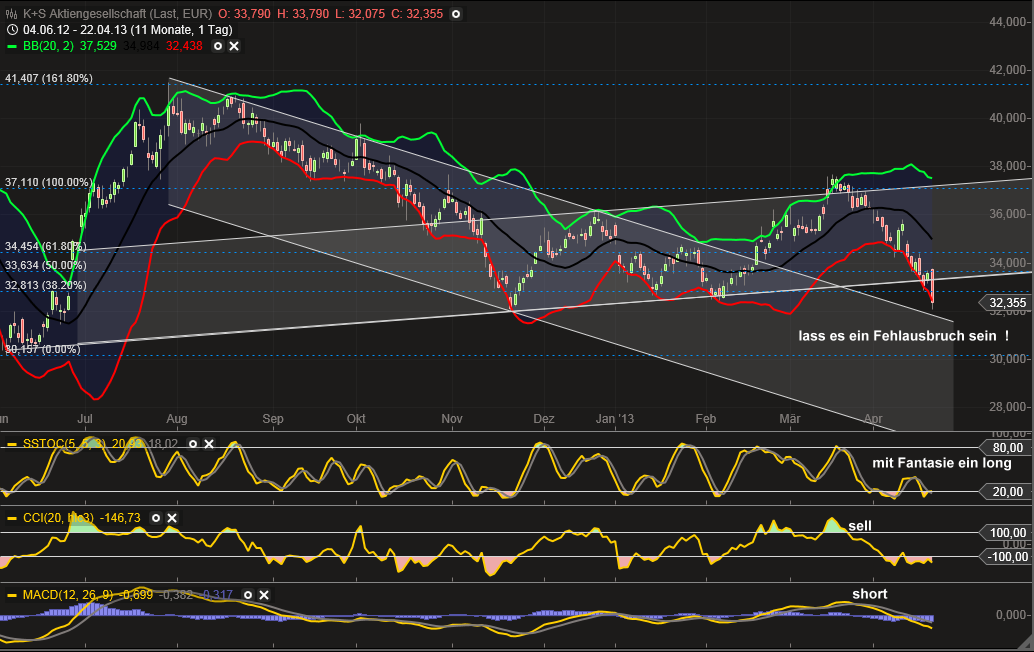Screen dimensions: 1034x652
Task: Click the MACD value -0,699
Action: click(136, 595)
